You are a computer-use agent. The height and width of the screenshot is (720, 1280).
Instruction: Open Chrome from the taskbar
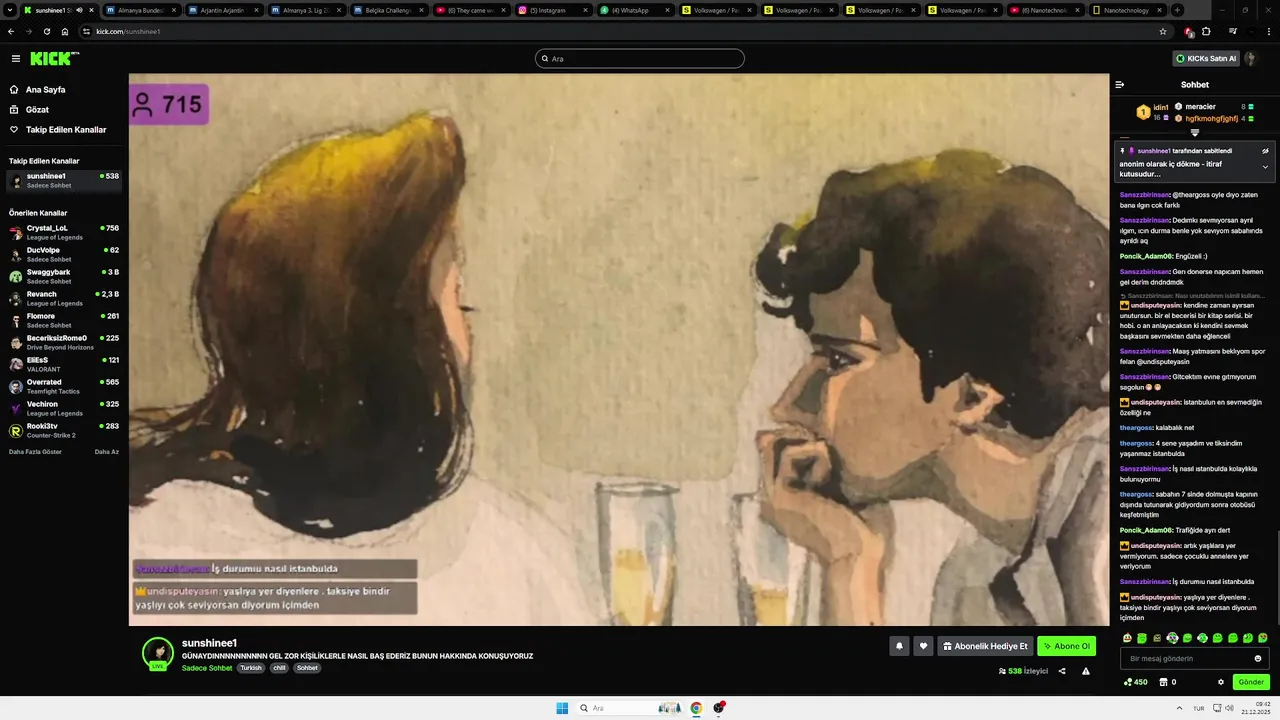(696, 708)
